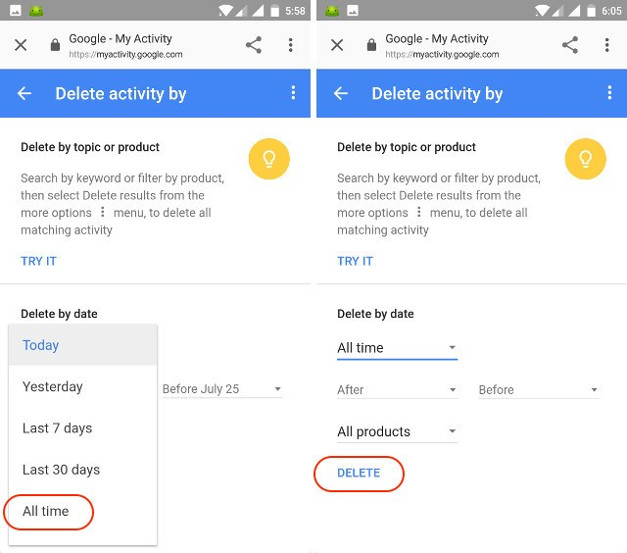This screenshot has width=627, height=553.
Task: Choose Yesterday from the date dropdown list
Action: click(x=83, y=387)
